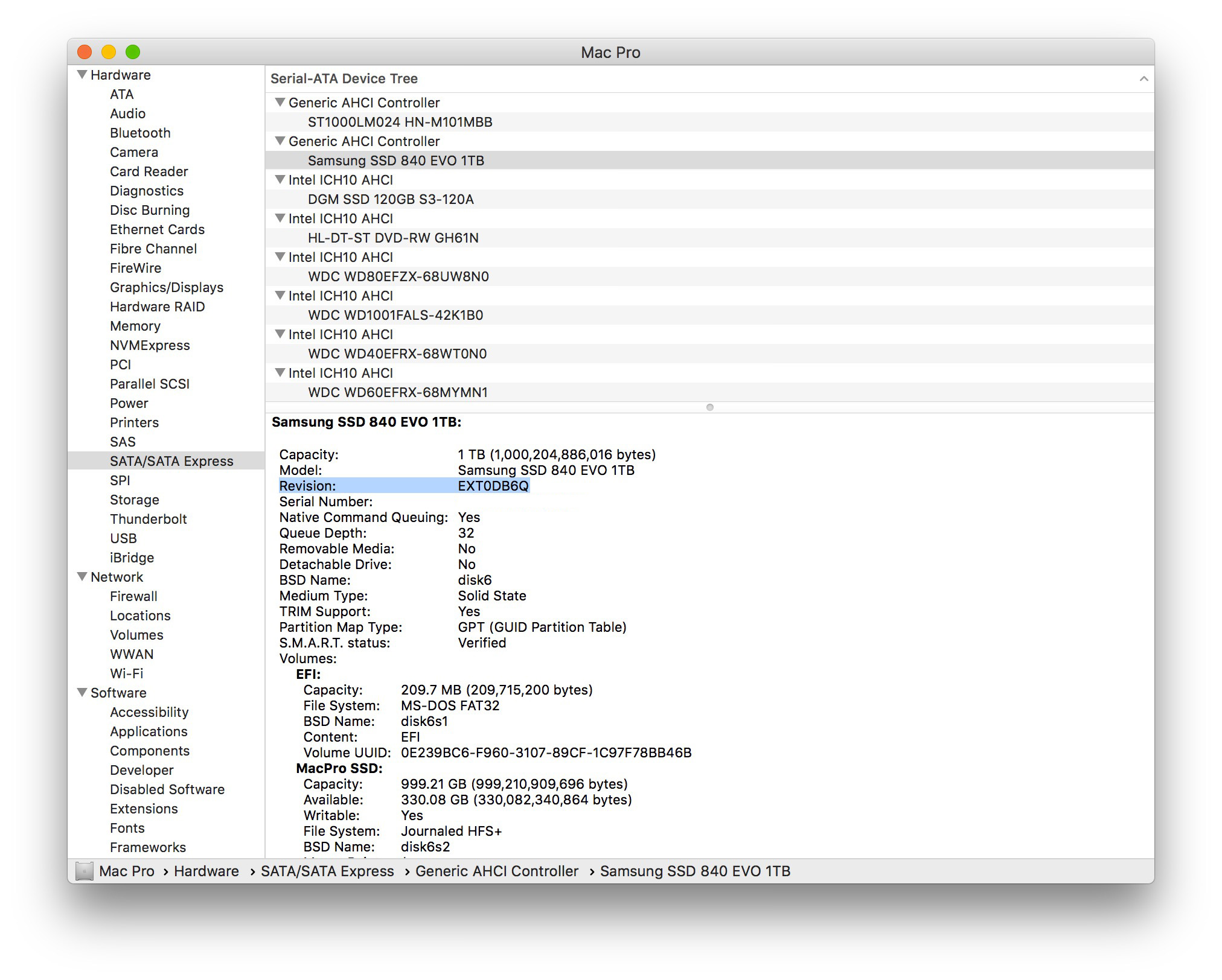Show USB device information
The width and height of the screenshot is (1222, 980).
pos(123,538)
